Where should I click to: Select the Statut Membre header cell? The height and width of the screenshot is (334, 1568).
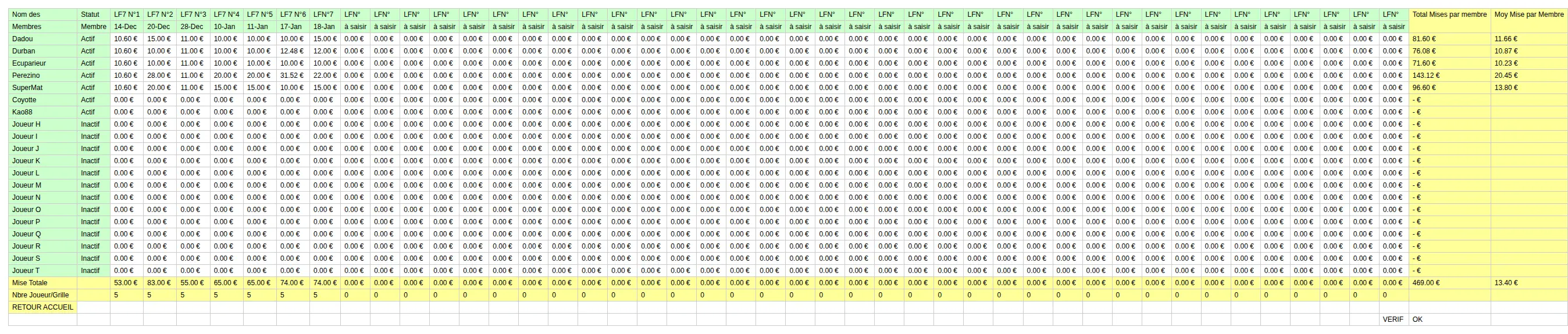(x=94, y=21)
